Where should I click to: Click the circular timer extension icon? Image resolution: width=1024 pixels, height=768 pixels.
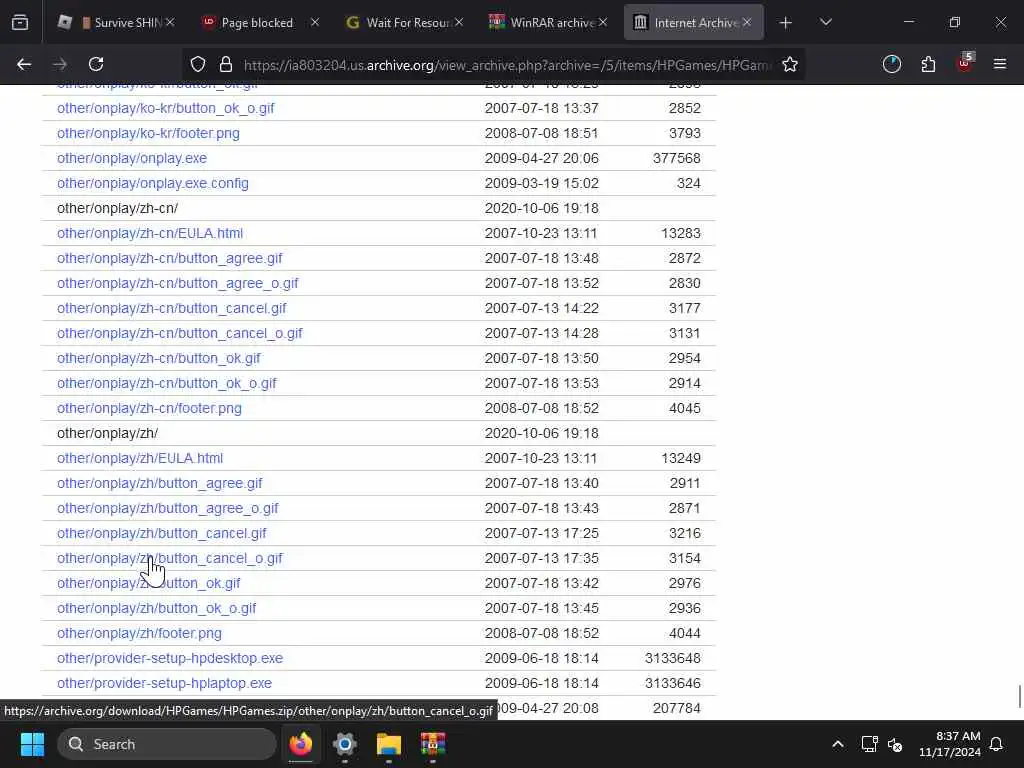[891, 64]
